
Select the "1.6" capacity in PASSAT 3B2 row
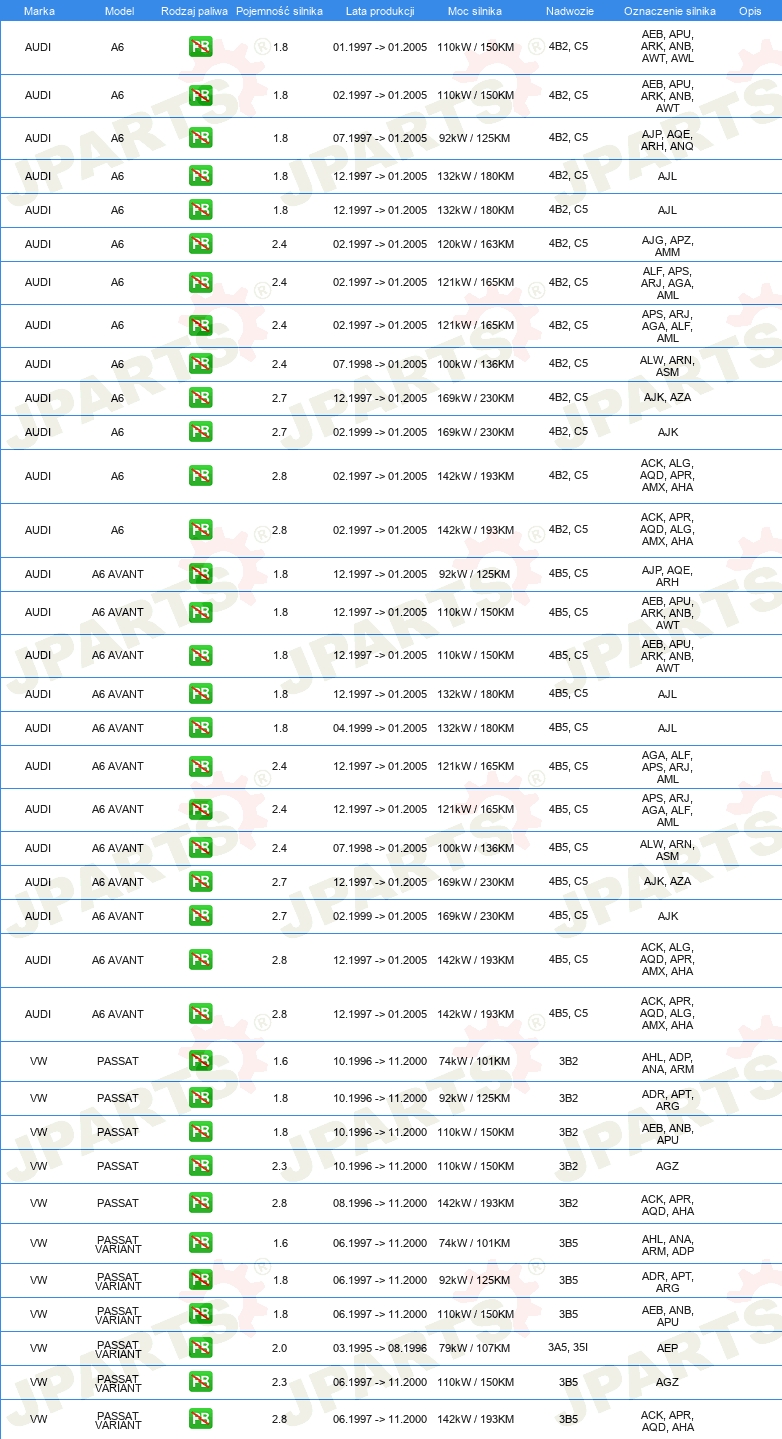(280, 1061)
